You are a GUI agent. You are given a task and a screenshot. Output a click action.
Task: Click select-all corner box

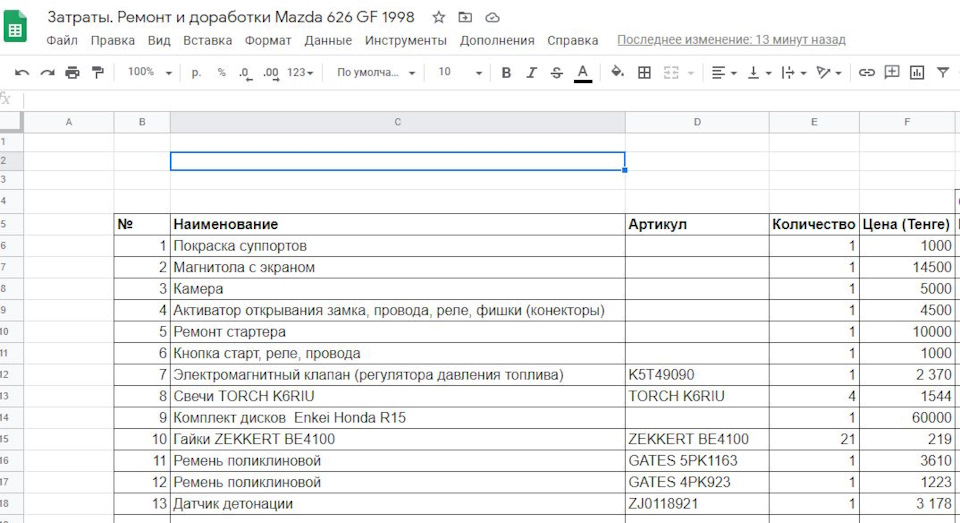click(11, 122)
